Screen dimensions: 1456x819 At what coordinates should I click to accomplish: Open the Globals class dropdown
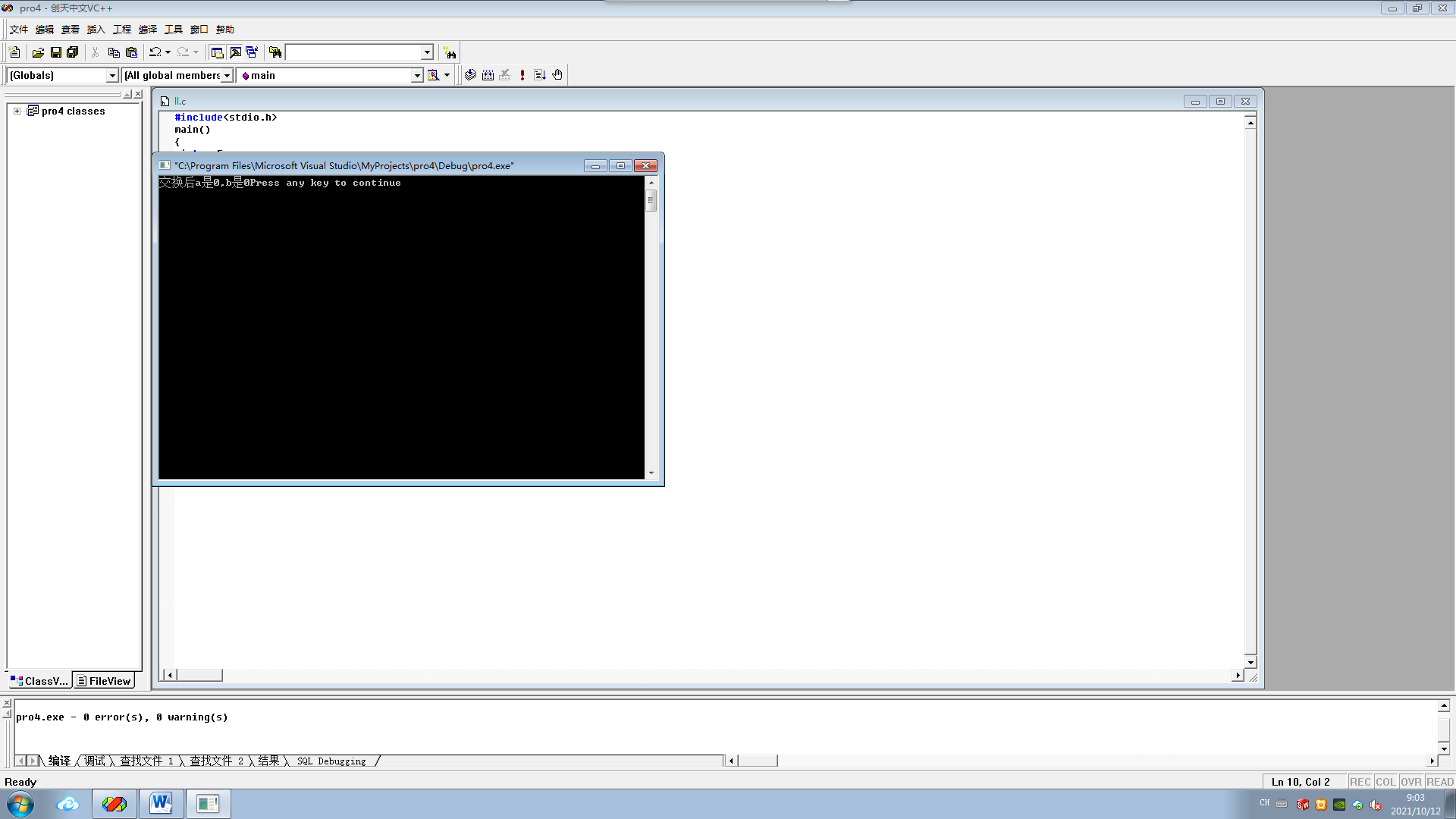[112, 75]
